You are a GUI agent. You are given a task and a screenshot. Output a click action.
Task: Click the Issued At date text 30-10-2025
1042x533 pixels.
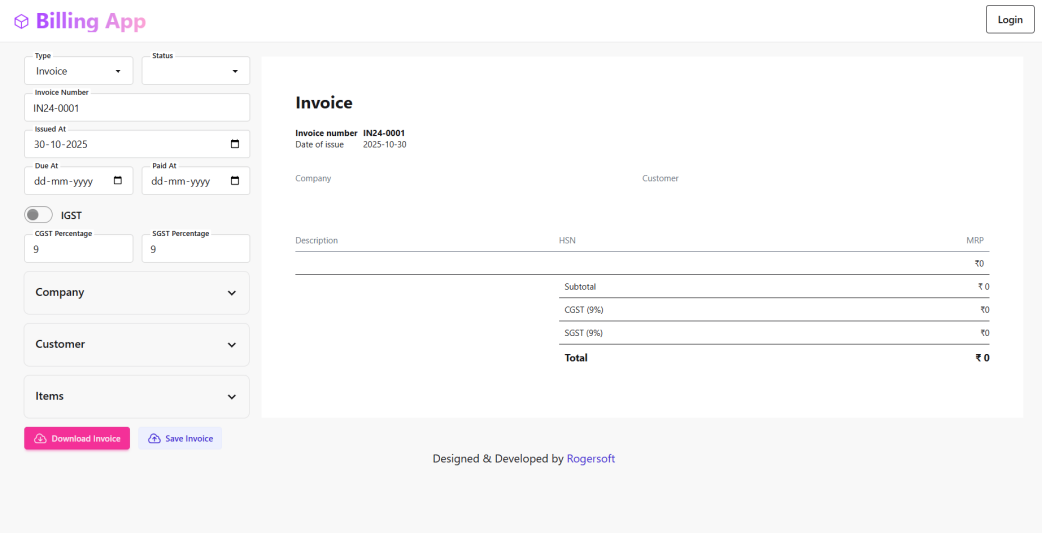61,144
